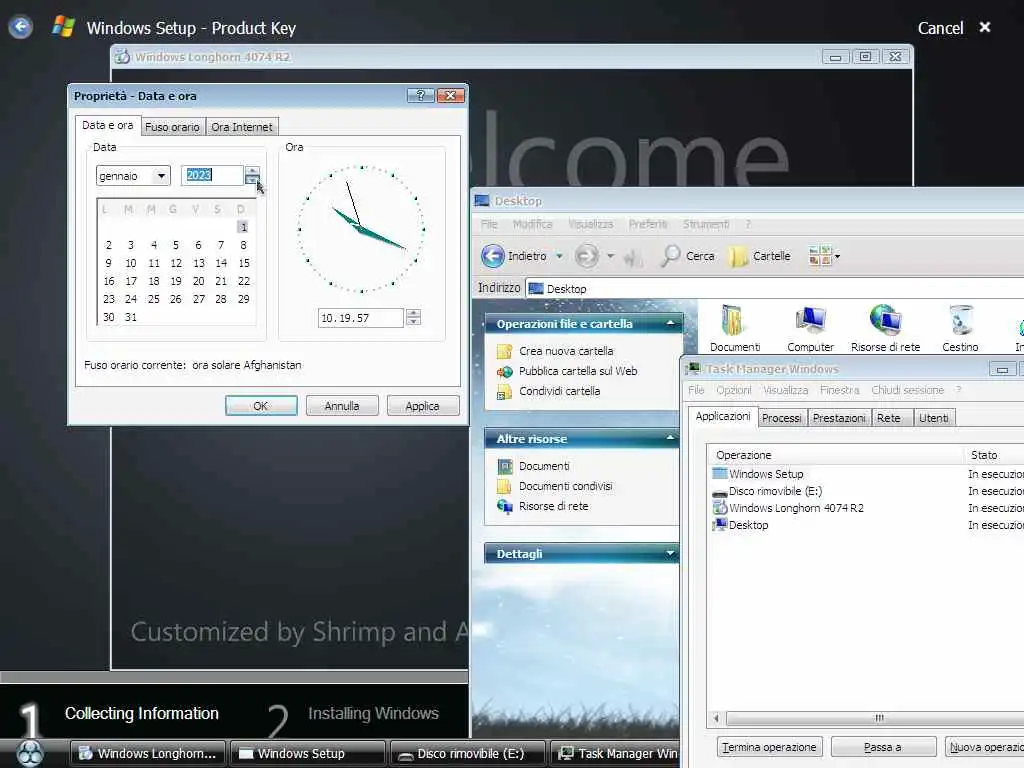Screen dimensions: 1024x768
Task: Increase the year with the up spinner
Action: coord(252,170)
